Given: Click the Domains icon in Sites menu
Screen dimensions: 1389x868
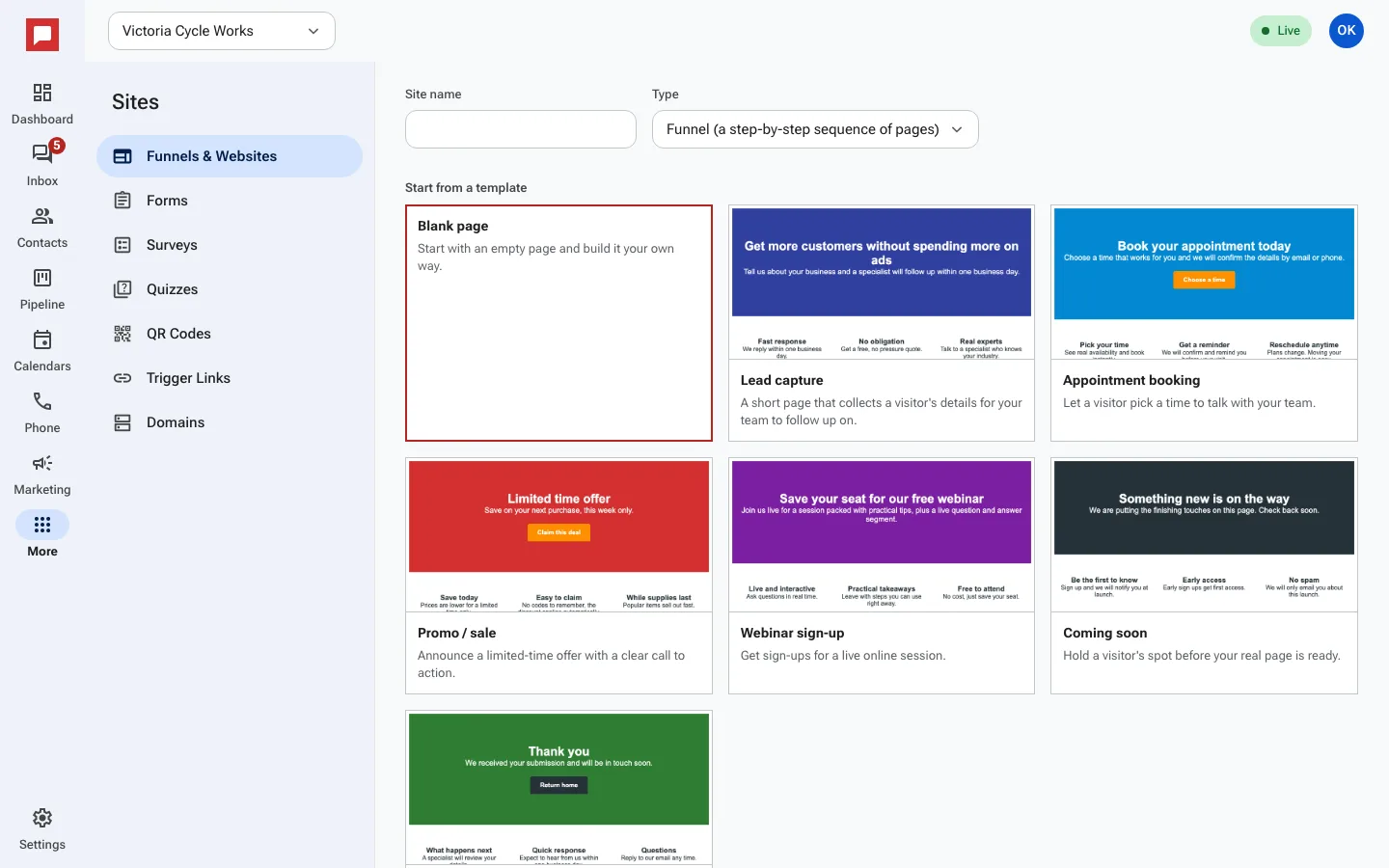Looking at the screenshot, I should [123, 422].
